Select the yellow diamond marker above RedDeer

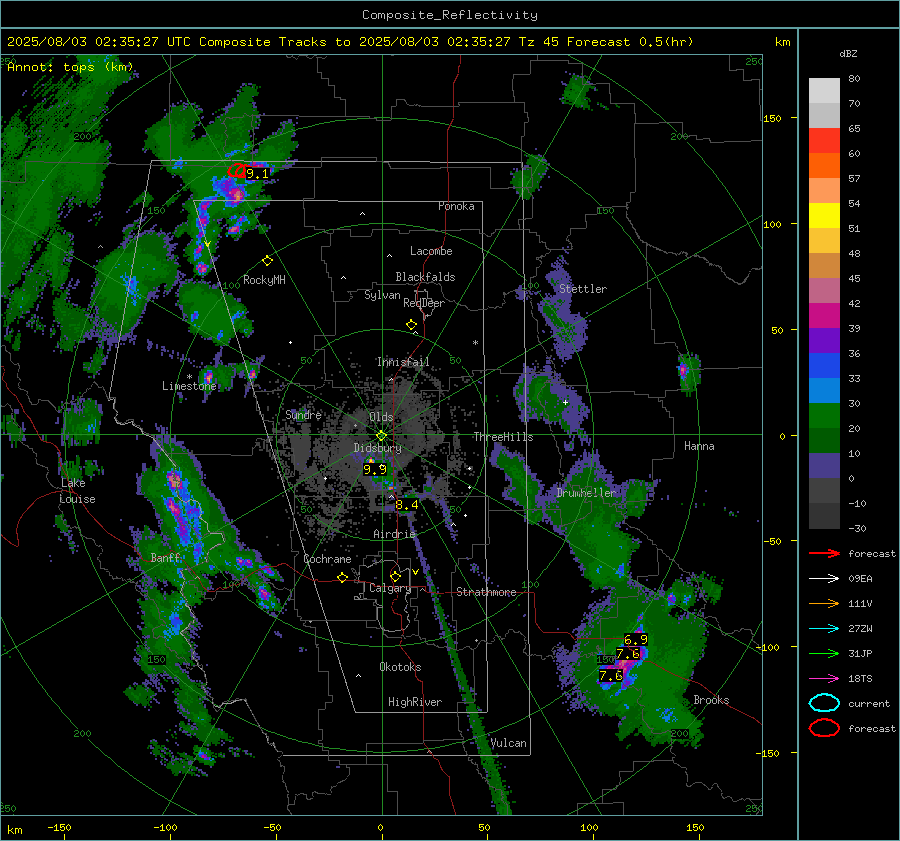[411, 325]
